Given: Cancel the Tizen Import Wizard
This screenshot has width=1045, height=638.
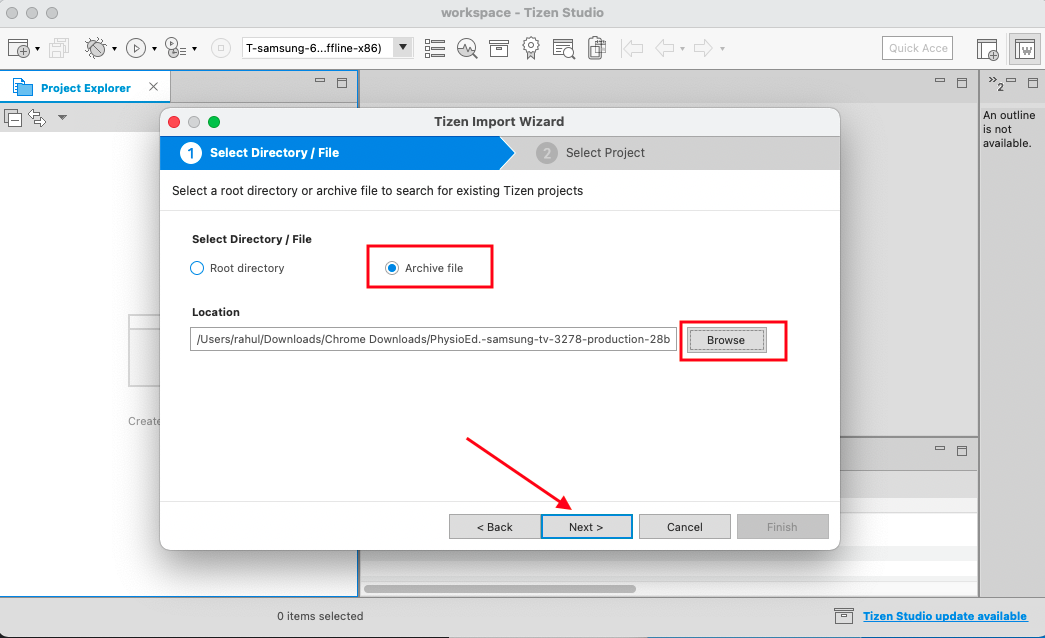Looking at the screenshot, I should (684, 527).
